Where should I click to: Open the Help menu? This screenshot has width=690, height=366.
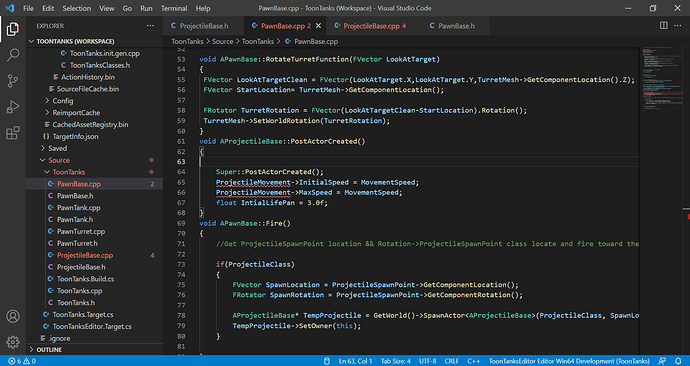click(203, 8)
